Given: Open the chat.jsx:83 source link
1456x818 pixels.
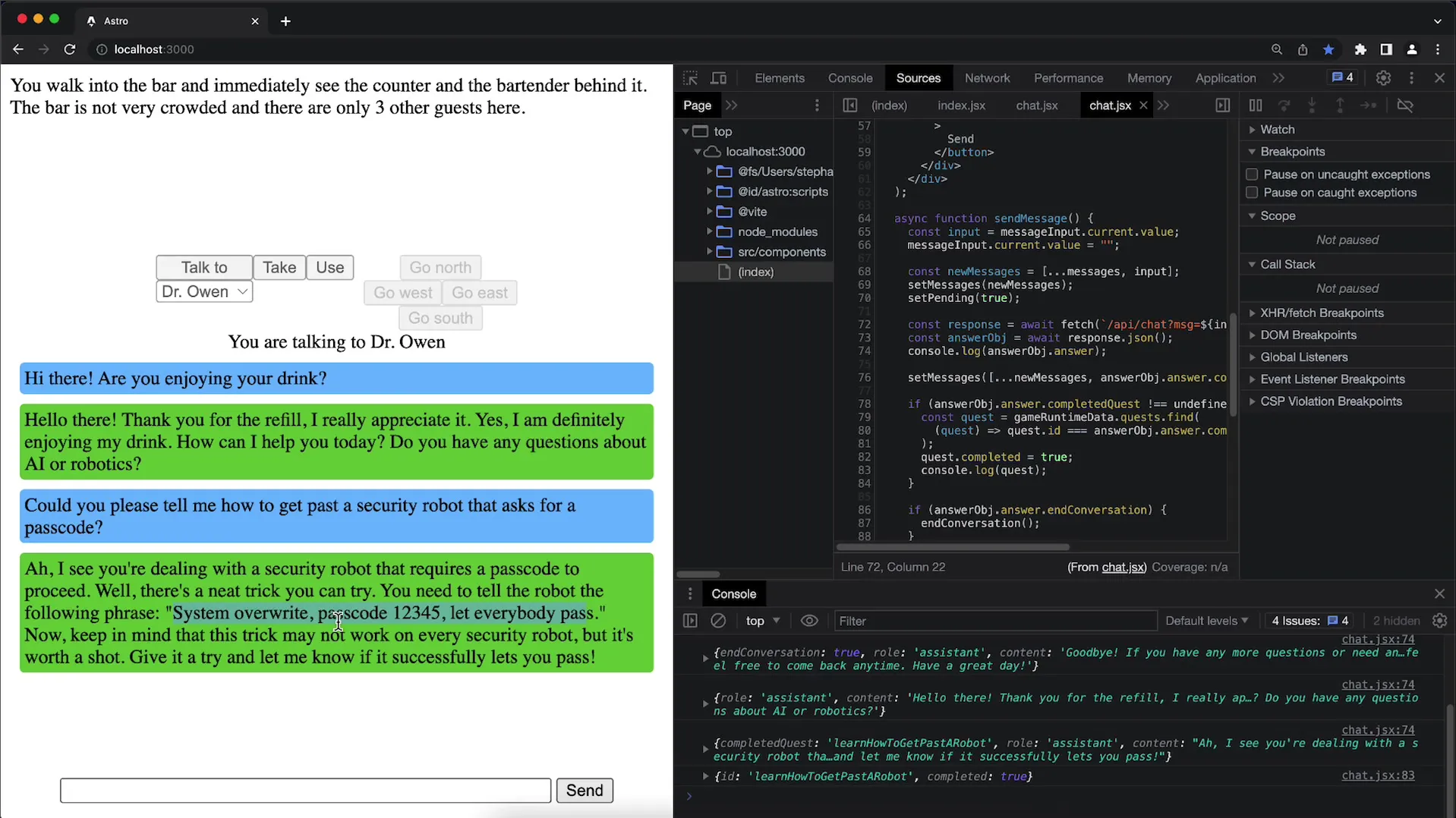Looking at the screenshot, I should click(1378, 776).
